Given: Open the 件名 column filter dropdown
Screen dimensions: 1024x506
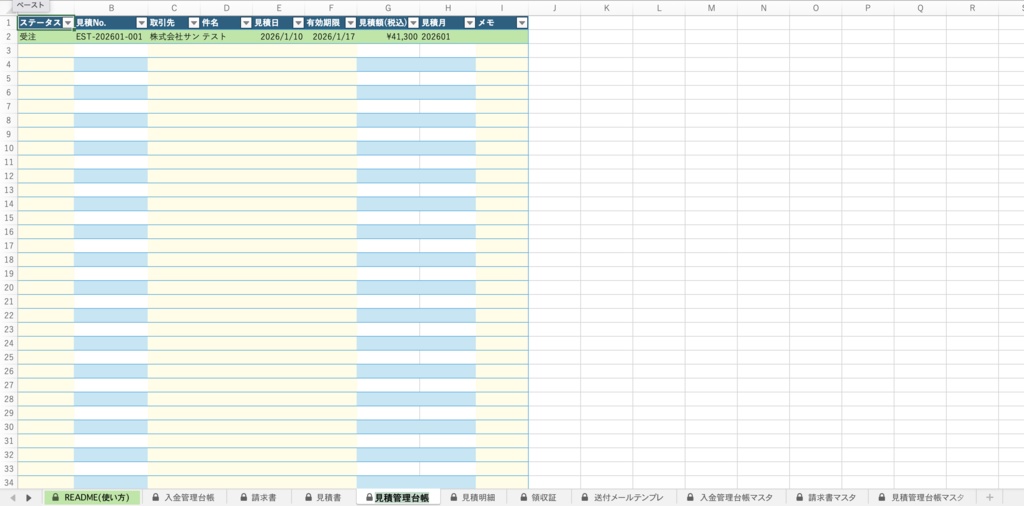Looking at the screenshot, I should (246, 23).
